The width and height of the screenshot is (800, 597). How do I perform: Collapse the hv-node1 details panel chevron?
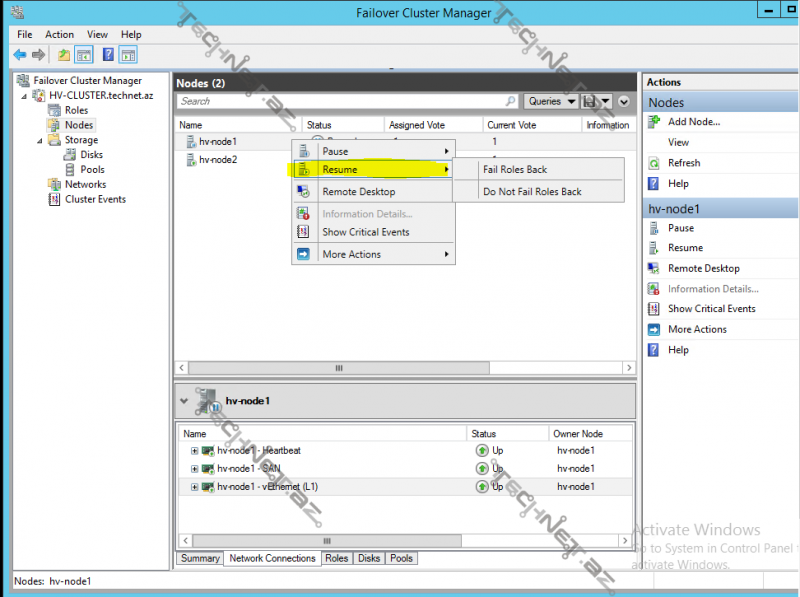[184, 401]
